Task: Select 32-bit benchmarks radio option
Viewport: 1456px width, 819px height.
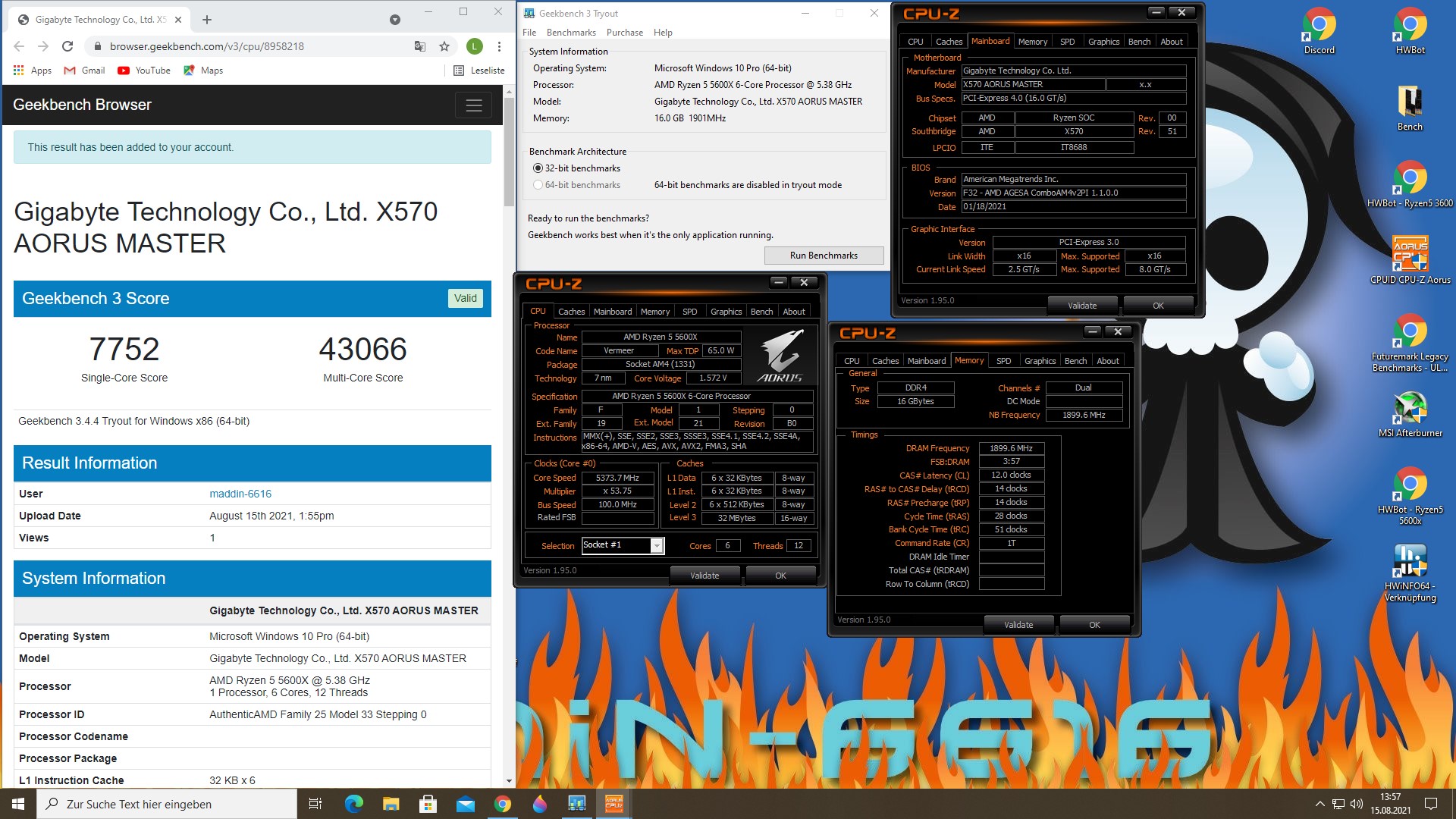Action: click(x=538, y=168)
